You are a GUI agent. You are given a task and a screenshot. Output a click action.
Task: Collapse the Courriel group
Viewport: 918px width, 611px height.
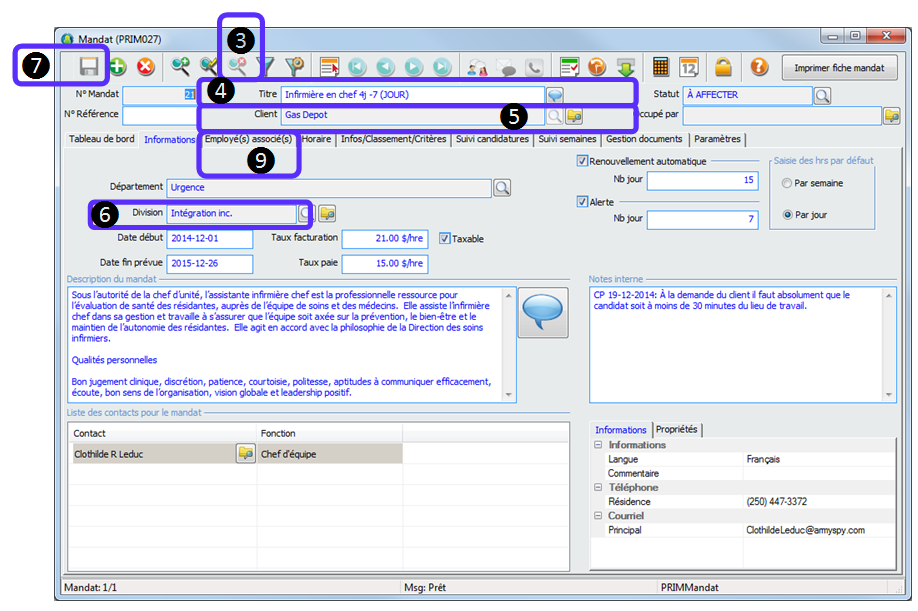tap(598, 516)
